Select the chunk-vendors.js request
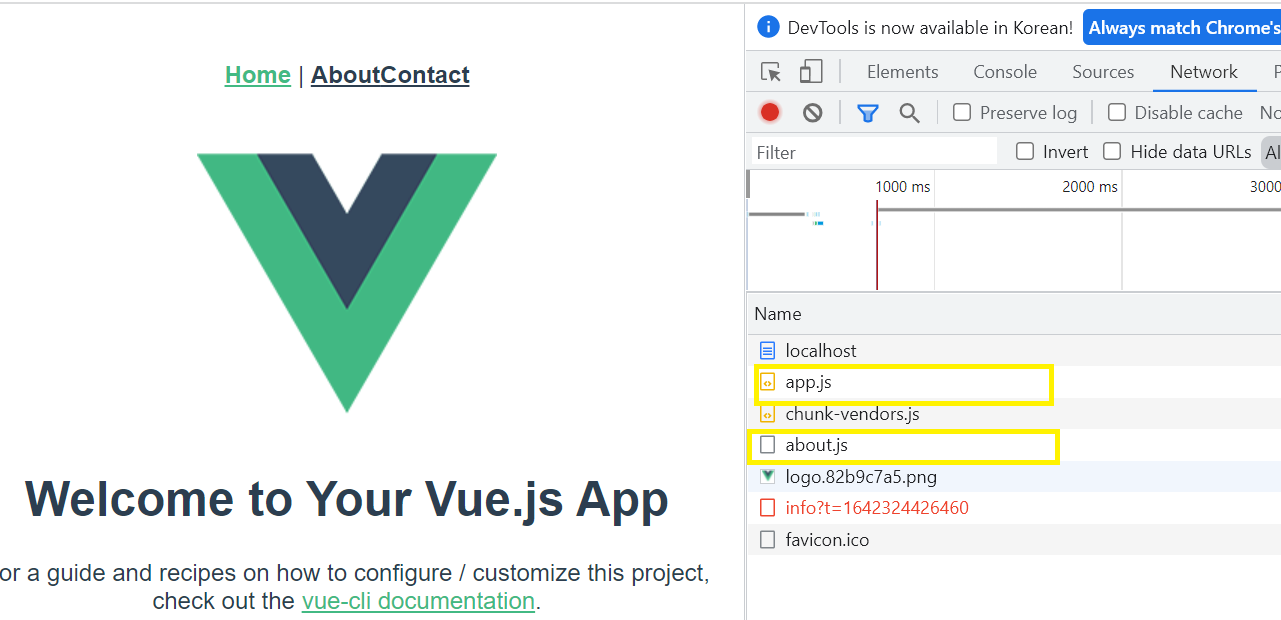 click(x=1014, y=414)
